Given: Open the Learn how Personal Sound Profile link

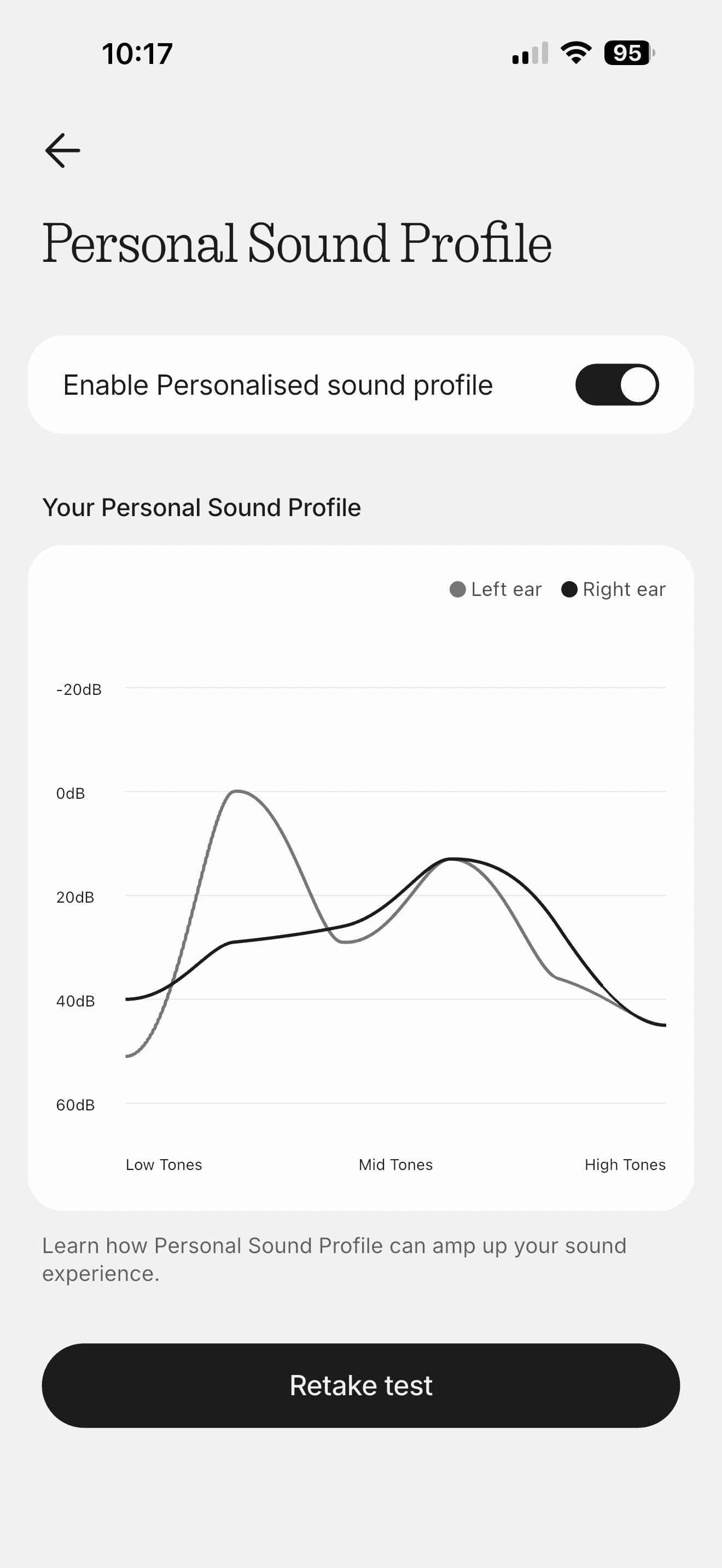Looking at the screenshot, I should (x=334, y=1259).
